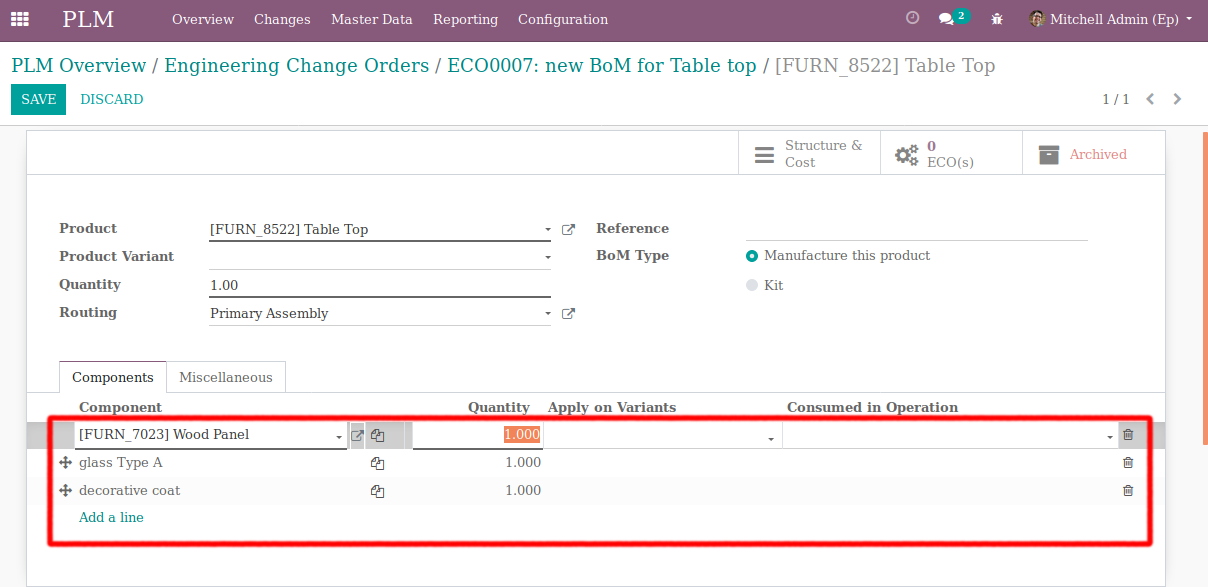Screen dimensions: 1208x587
Task: Expand Consumed in Operation dropdown
Action: pyautogui.click(x=1110, y=438)
